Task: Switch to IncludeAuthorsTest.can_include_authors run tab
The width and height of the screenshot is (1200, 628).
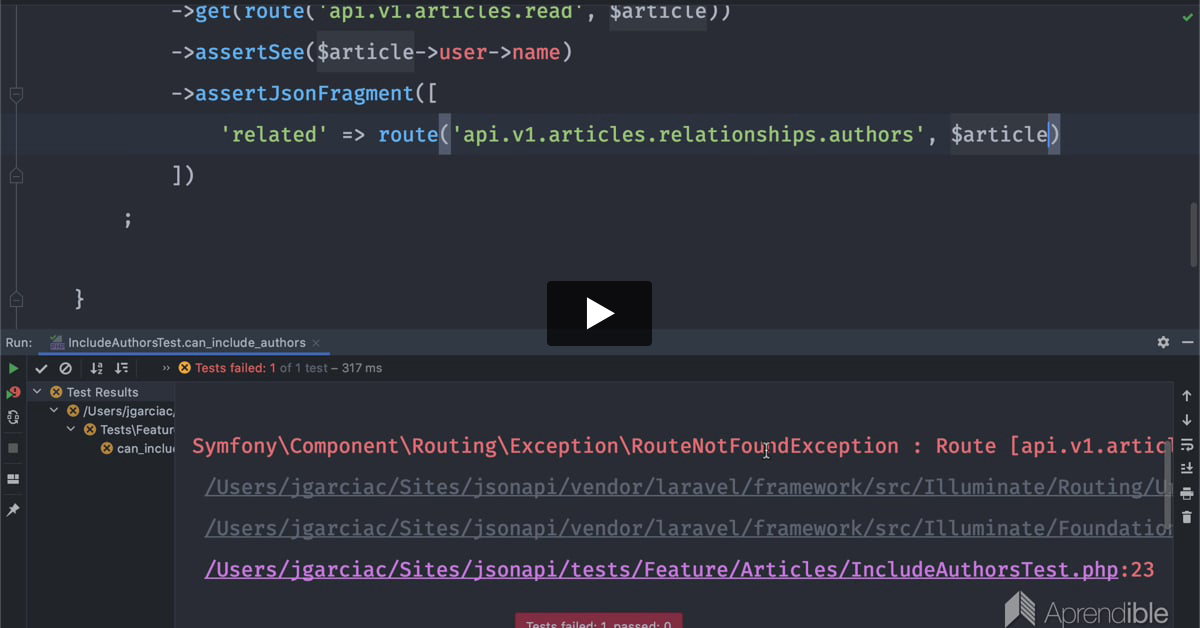Action: pos(186,342)
